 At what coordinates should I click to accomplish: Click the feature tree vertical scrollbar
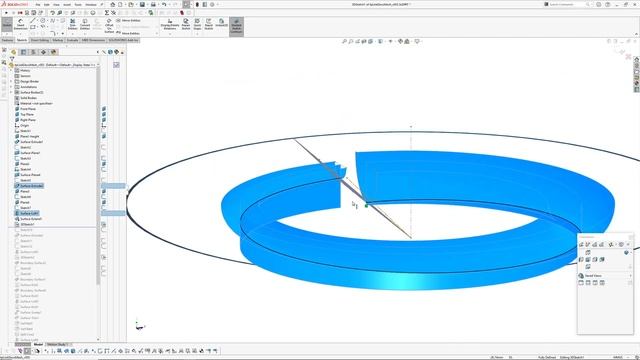98,176
